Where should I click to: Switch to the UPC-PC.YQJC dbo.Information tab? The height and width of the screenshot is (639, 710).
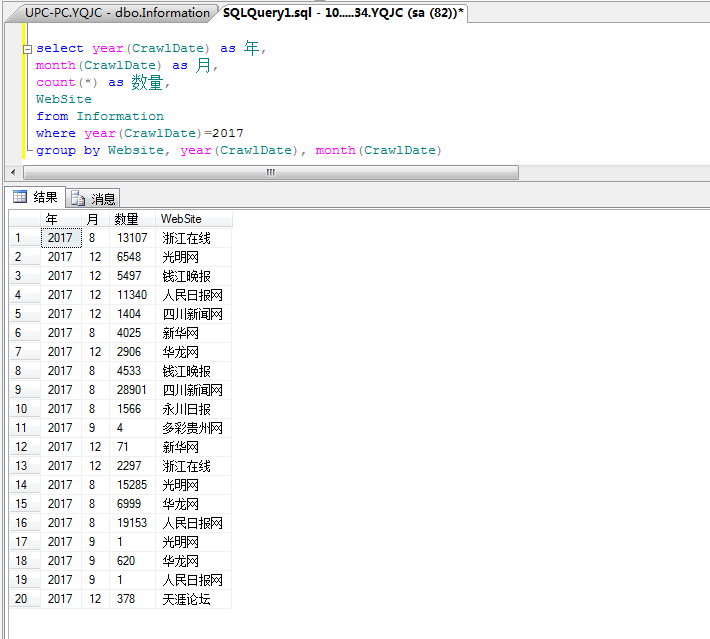(x=117, y=13)
